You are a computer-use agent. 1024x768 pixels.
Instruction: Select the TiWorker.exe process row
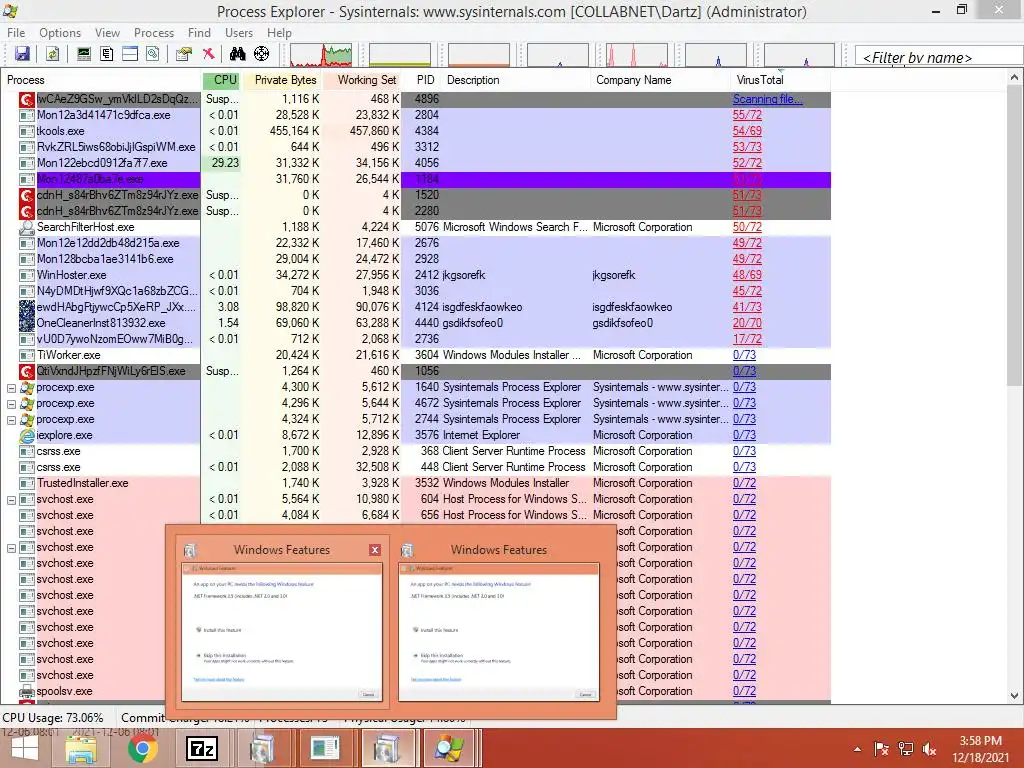tap(415, 355)
